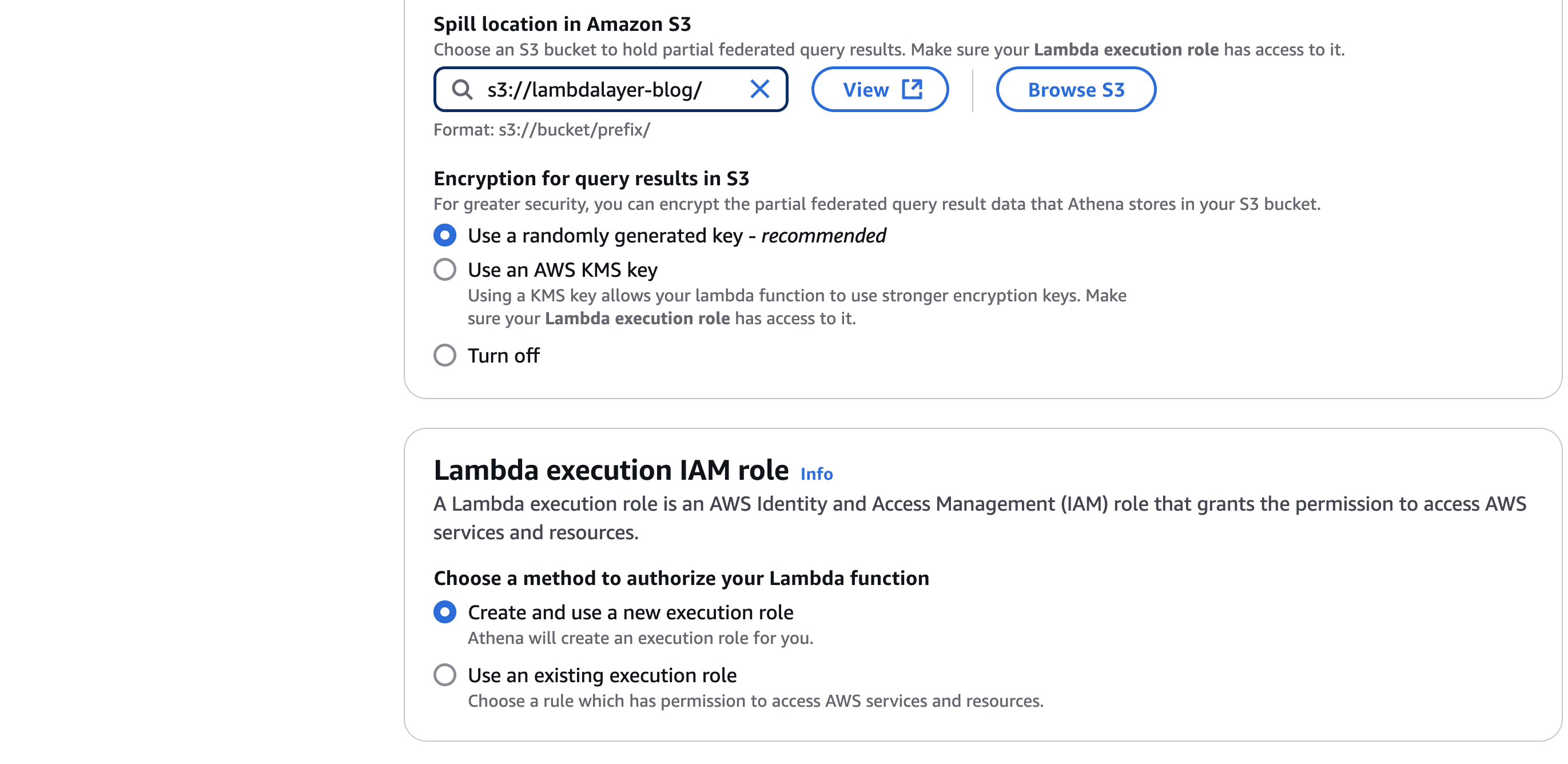The height and width of the screenshot is (764, 1568).
Task: Select Use an AWS KMS key option
Action: click(x=445, y=269)
